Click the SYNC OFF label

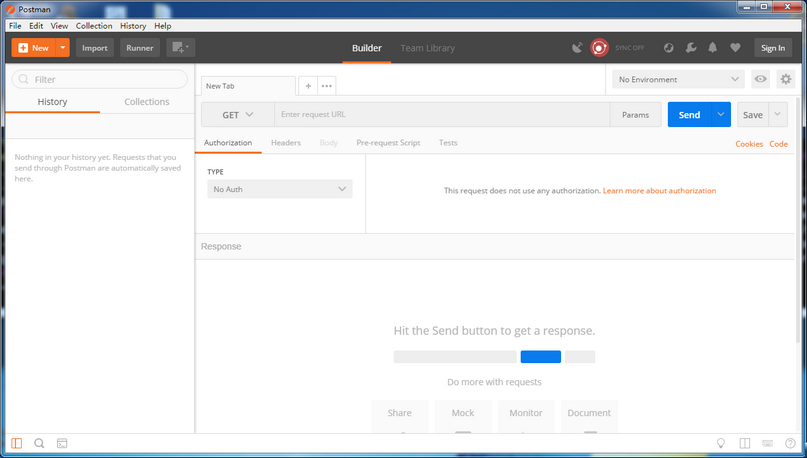pyautogui.click(x=629, y=48)
